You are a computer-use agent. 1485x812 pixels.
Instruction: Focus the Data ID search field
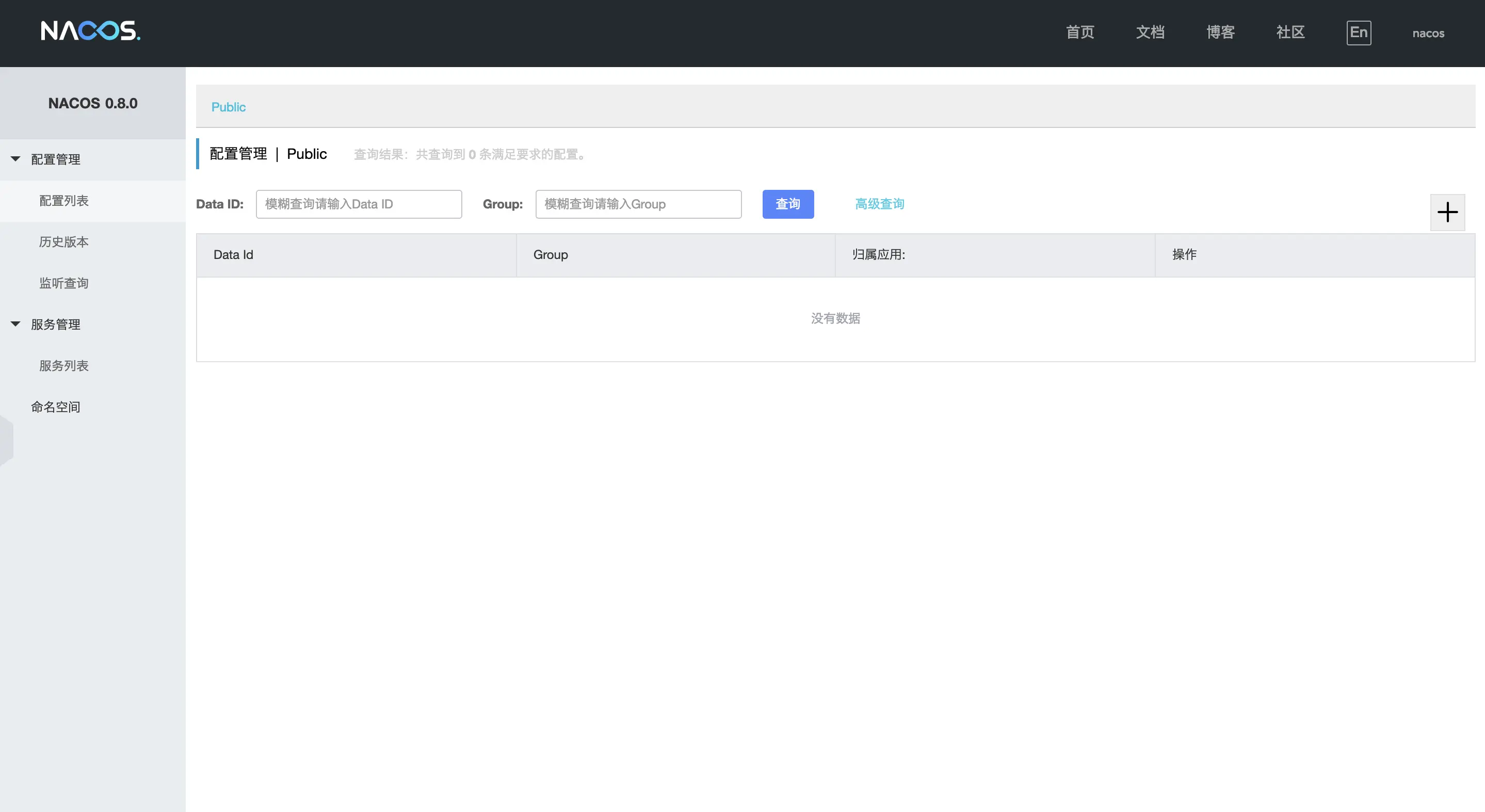tap(359, 204)
